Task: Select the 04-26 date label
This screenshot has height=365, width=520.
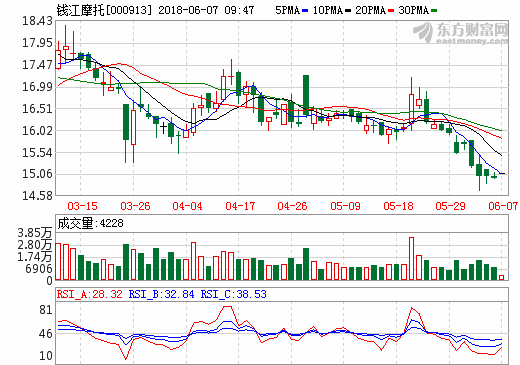Action: click(292, 206)
